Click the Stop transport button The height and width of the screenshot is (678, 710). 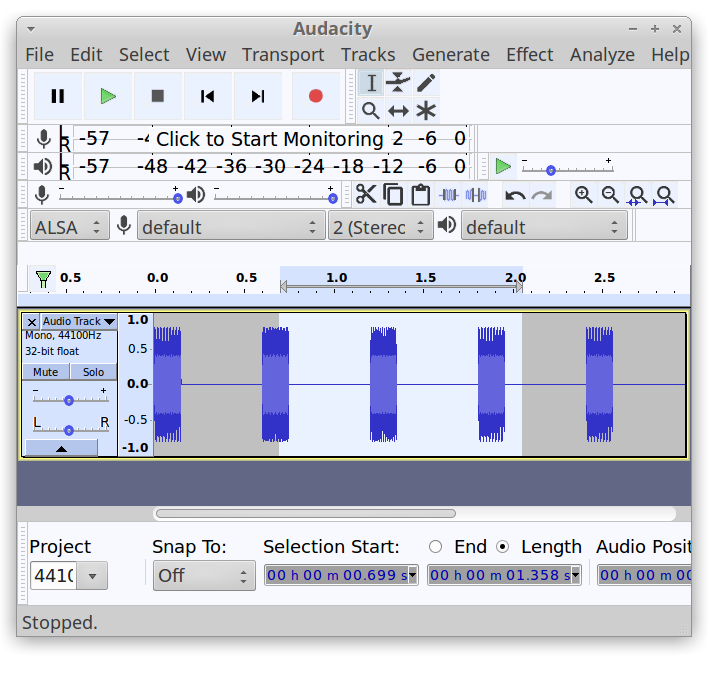(158, 96)
